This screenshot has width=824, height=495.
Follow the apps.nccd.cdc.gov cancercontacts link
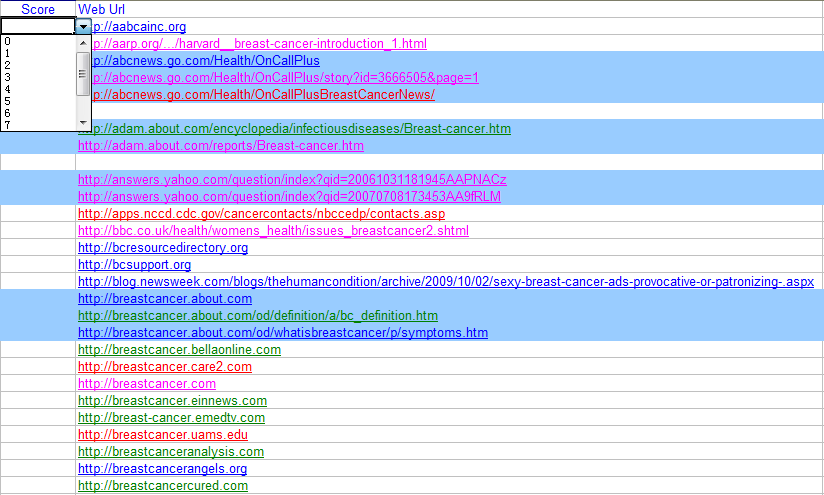pos(261,214)
